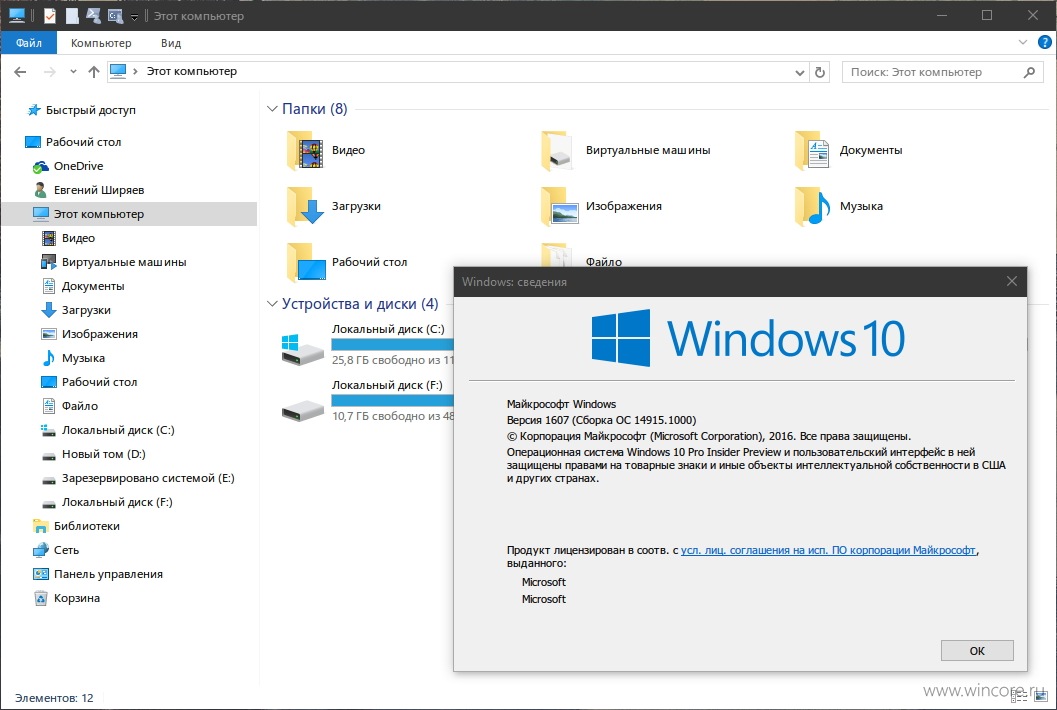Click the Корзина recycle bin icon

click(x=40, y=598)
